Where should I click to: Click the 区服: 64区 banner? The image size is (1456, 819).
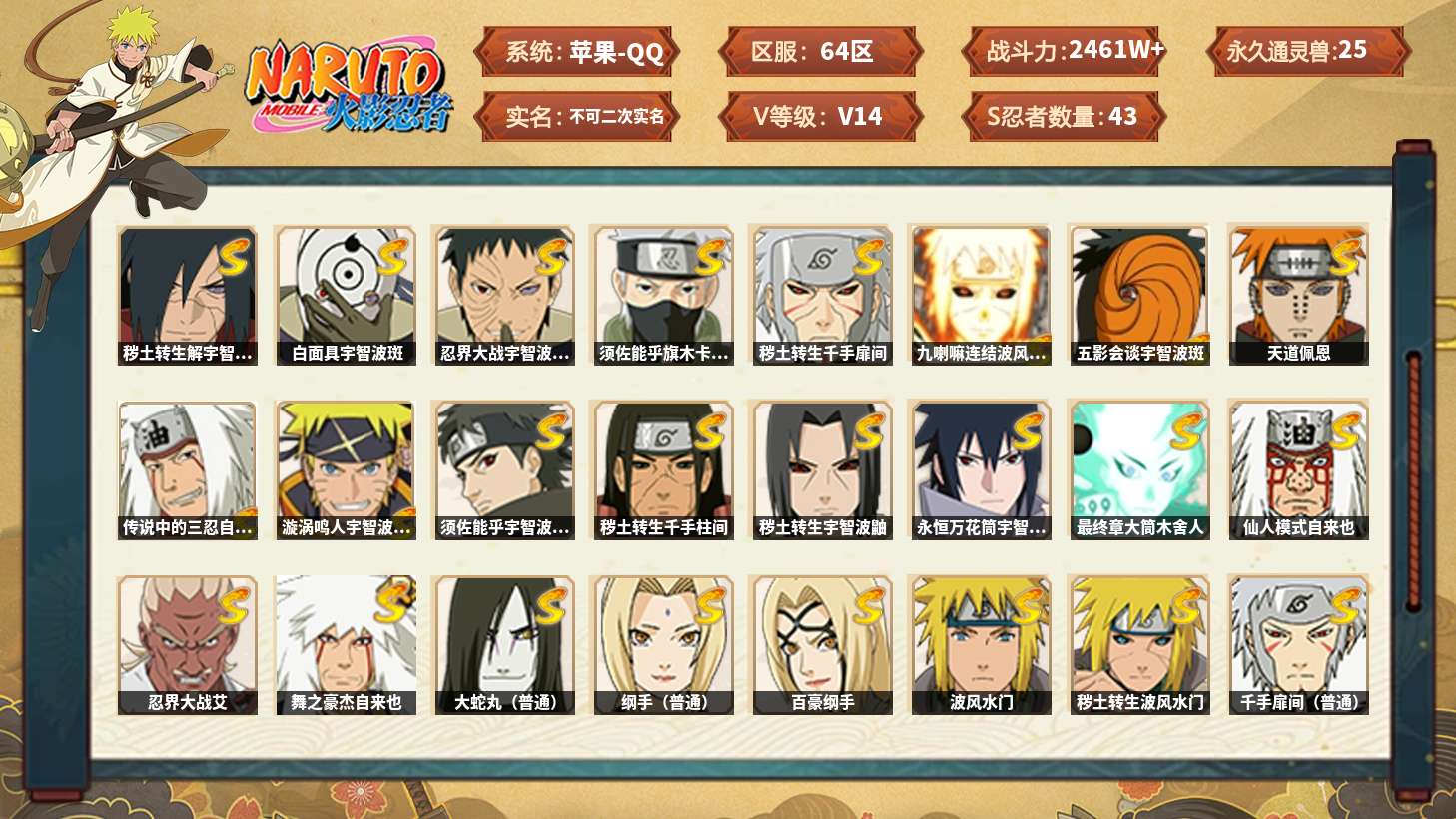[819, 52]
